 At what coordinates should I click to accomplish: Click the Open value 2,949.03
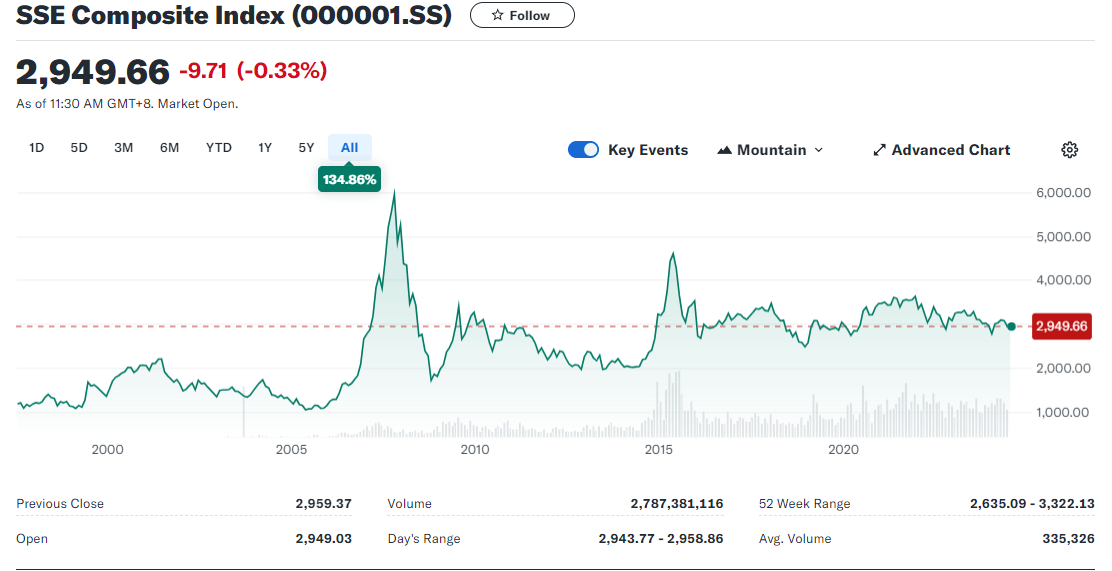pyautogui.click(x=323, y=538)
